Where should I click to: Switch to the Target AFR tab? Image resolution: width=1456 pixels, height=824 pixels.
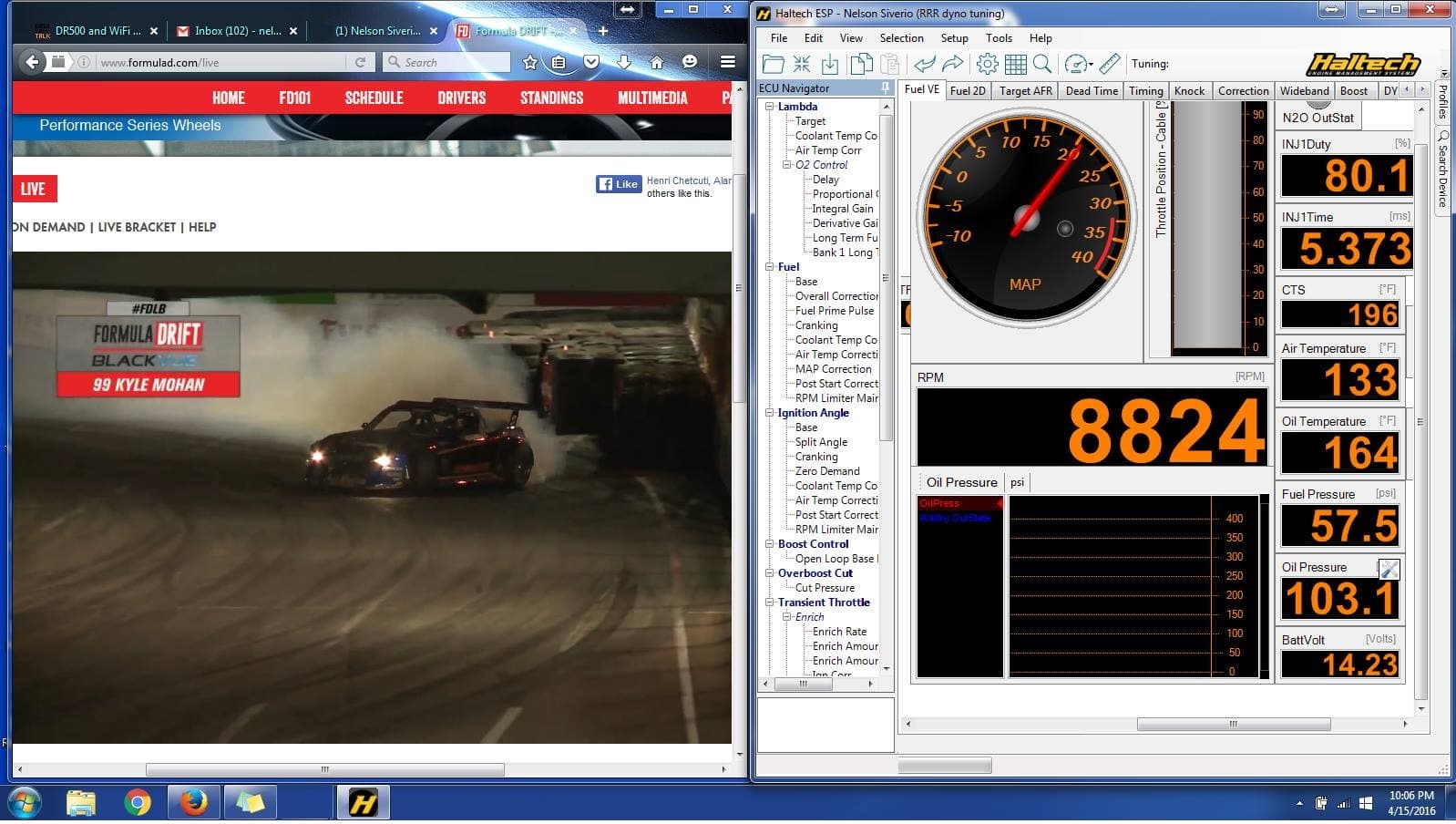point(1025,90)
